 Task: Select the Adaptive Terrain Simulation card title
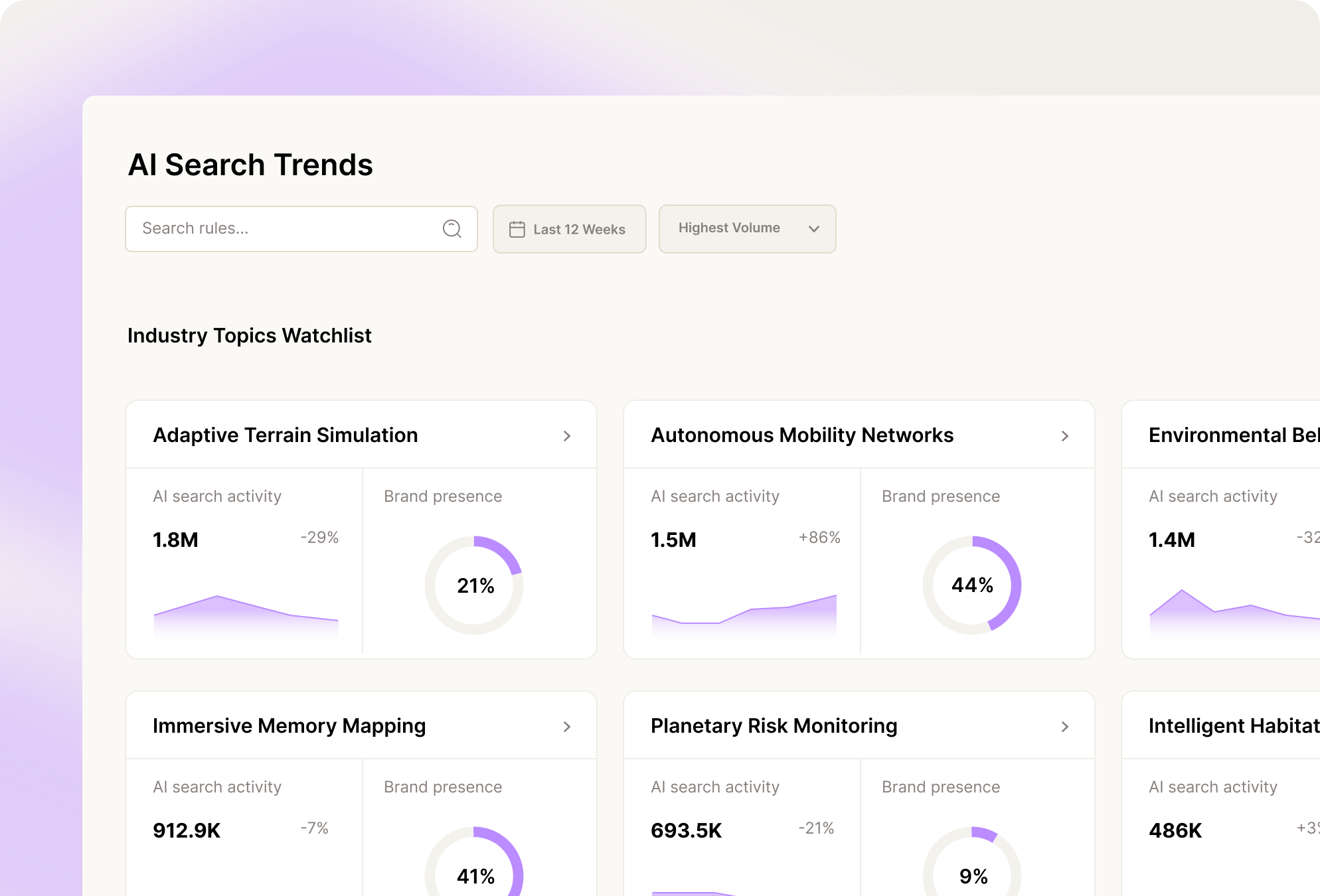tap(285, 435)
